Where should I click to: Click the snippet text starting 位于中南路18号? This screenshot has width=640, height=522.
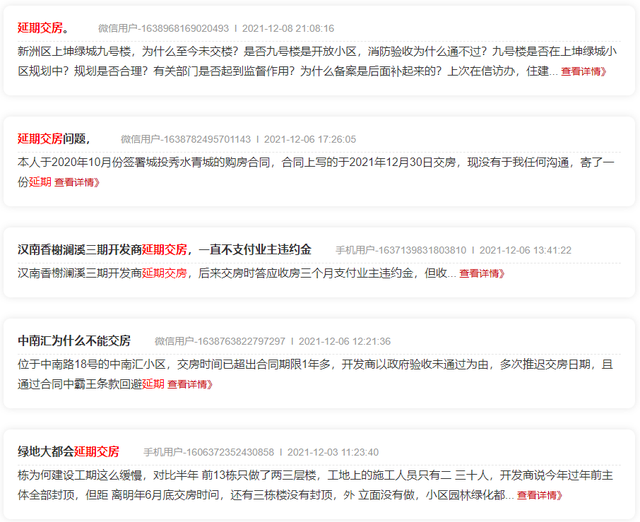tap(300, 365)
